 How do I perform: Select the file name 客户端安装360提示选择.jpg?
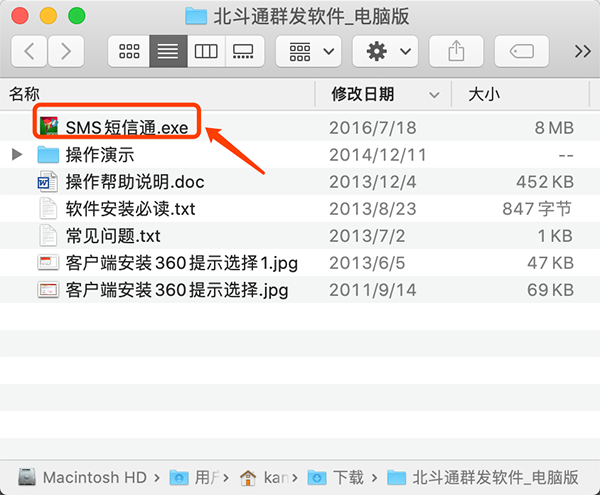click(177, 290)
